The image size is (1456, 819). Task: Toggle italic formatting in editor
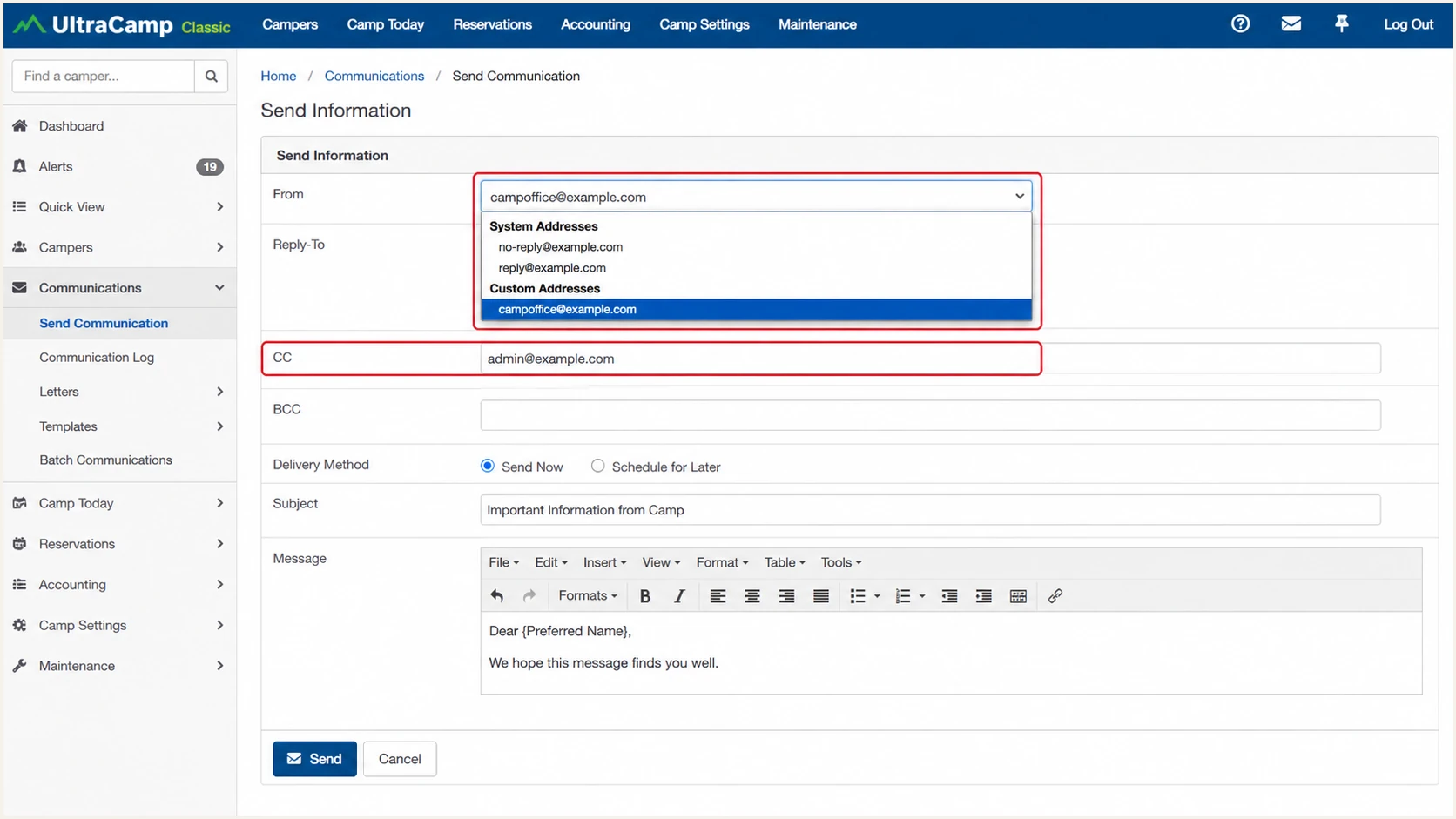coord(679,596)
